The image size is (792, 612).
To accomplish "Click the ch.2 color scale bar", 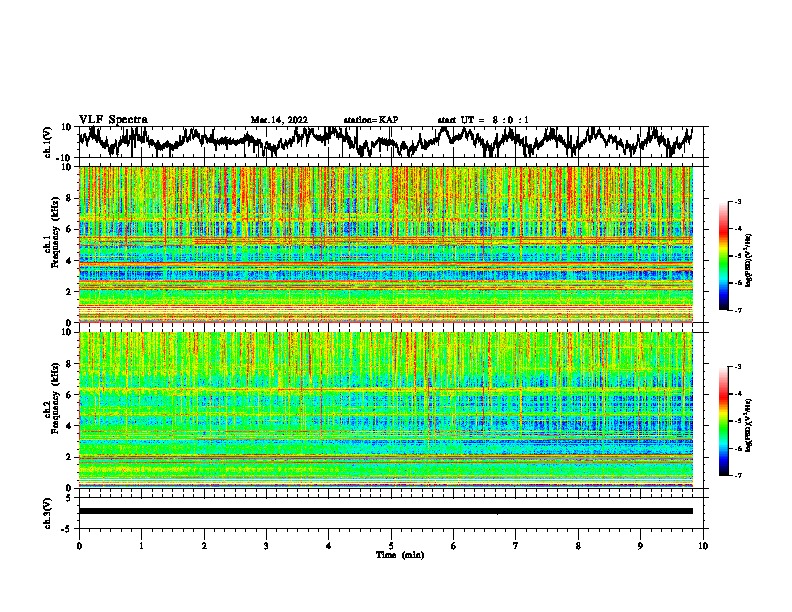I will [x=723, y=421].
